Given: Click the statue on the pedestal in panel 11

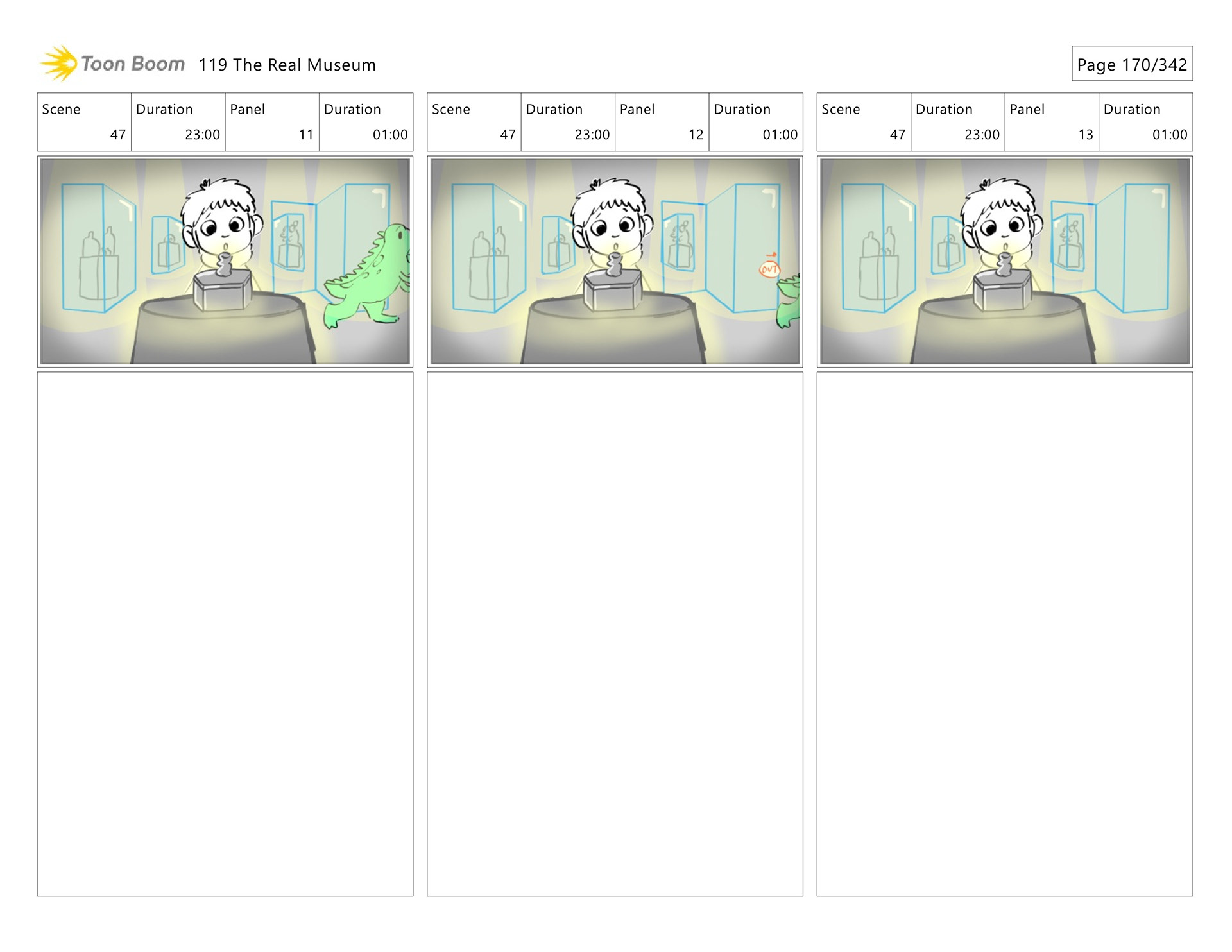Looking at the screenshot, I should click(x=224, y=265).
